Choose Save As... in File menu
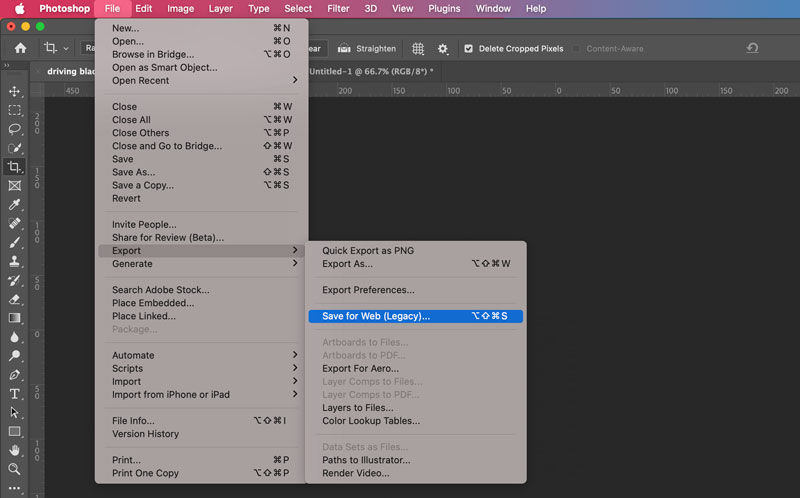The image size is (800, 498). 202,172
